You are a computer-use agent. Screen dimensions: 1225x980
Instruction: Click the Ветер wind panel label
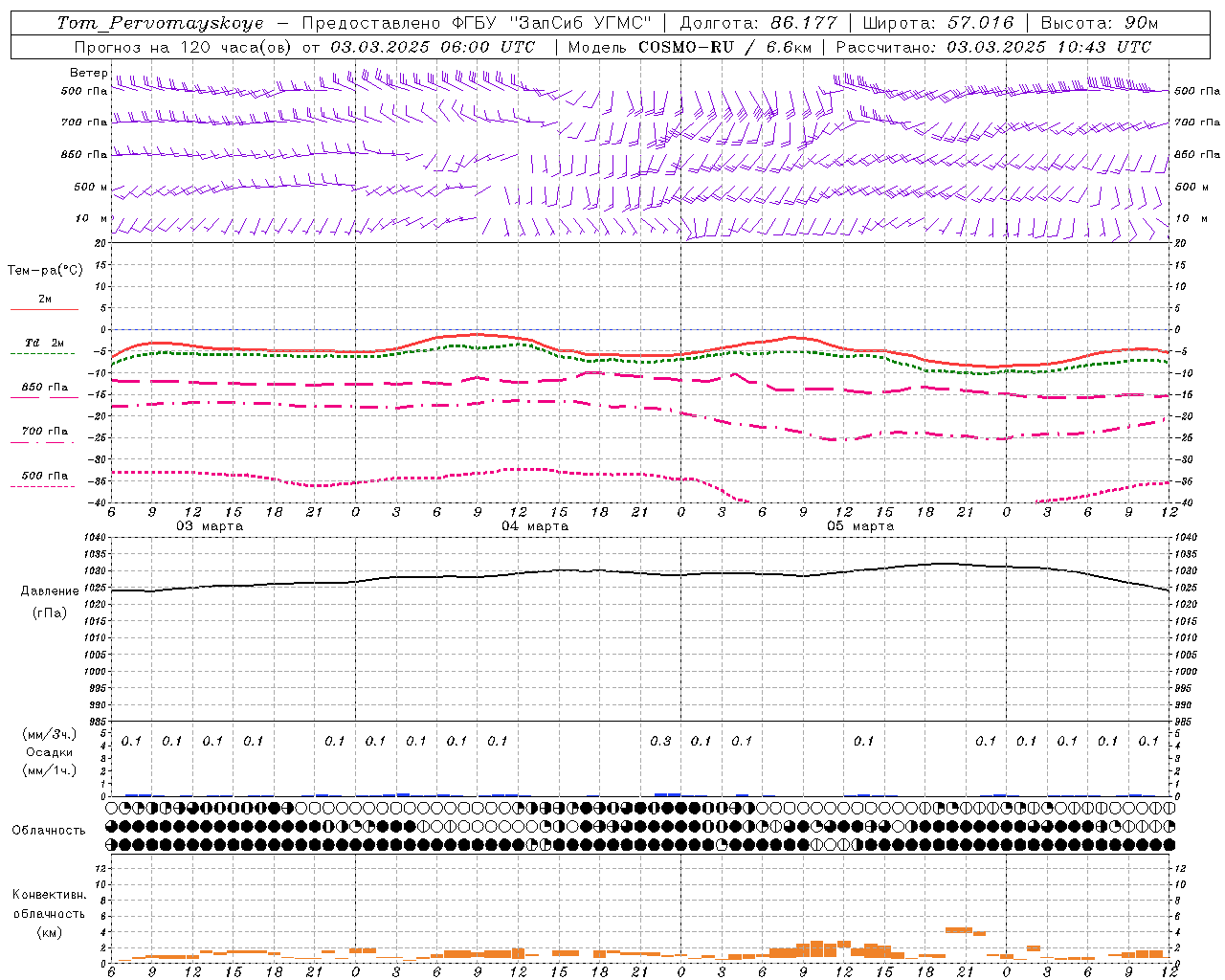click(x=88, y=73)
